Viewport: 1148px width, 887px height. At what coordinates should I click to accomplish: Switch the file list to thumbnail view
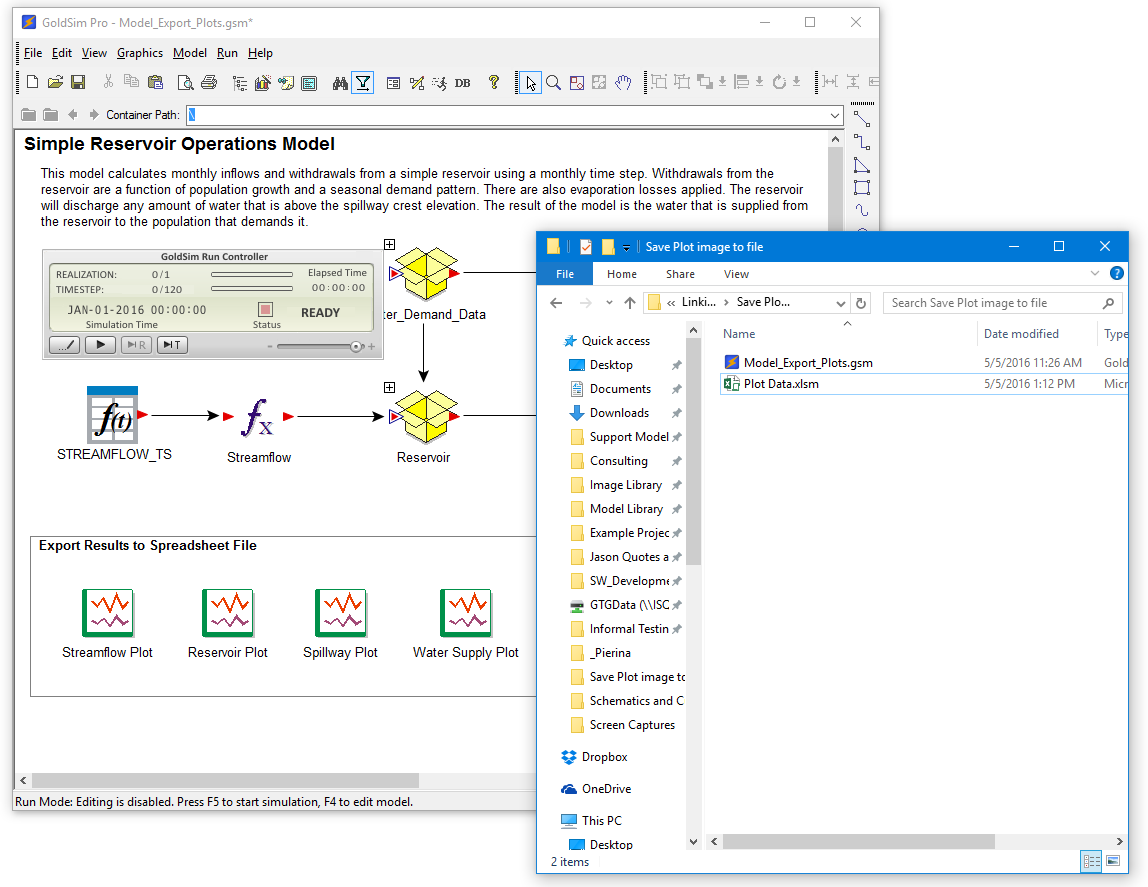point(1113,861)
